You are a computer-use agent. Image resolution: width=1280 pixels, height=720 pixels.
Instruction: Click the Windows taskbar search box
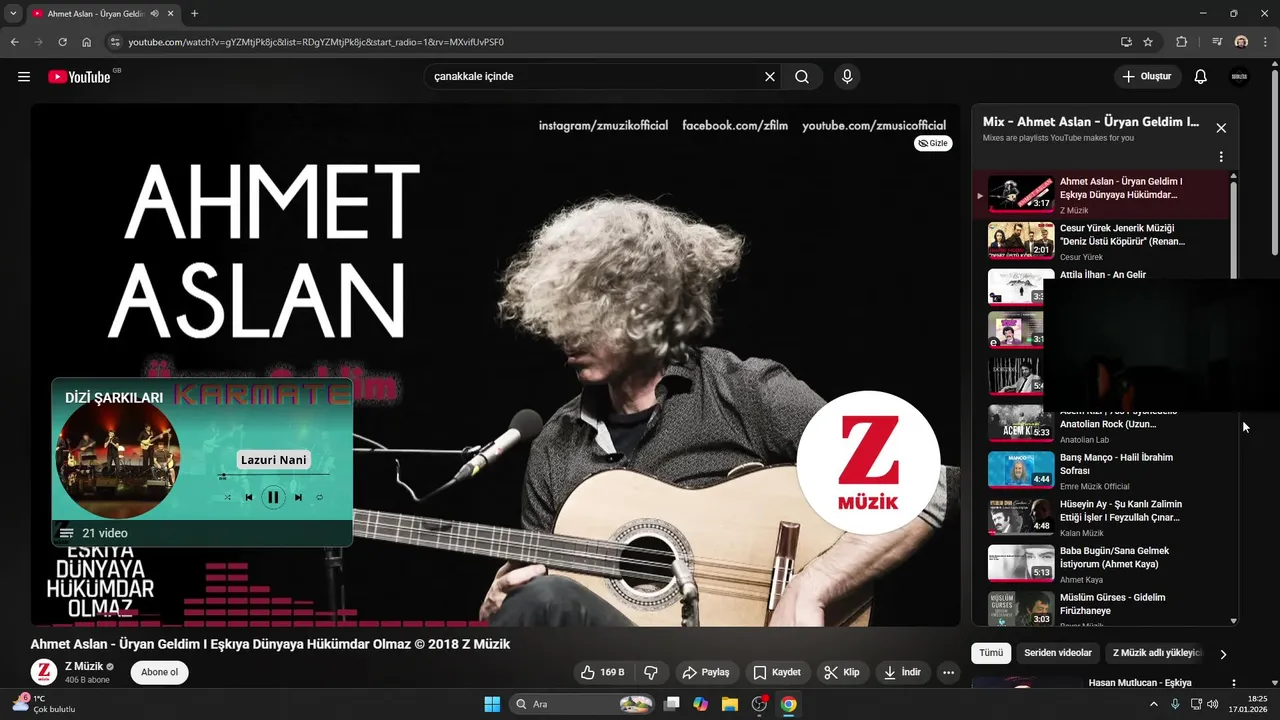(583, 704)
